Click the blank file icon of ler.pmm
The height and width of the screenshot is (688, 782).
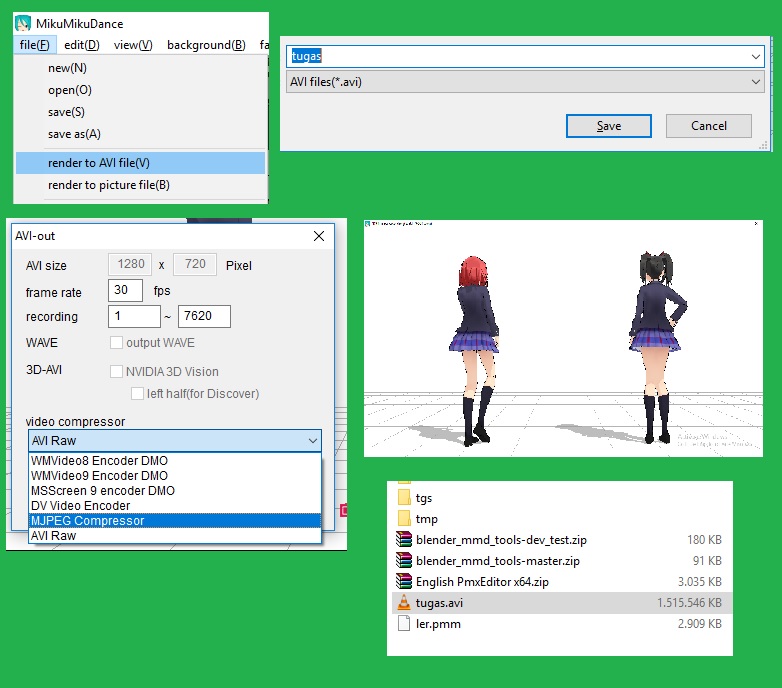(404, 623)
